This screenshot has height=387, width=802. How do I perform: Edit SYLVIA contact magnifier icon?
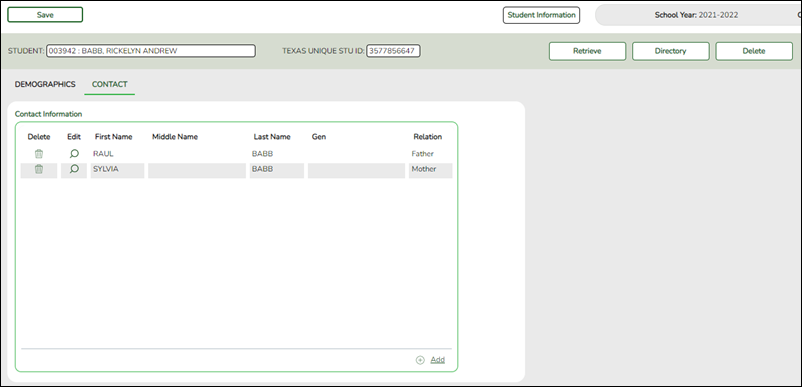point(74,169)
